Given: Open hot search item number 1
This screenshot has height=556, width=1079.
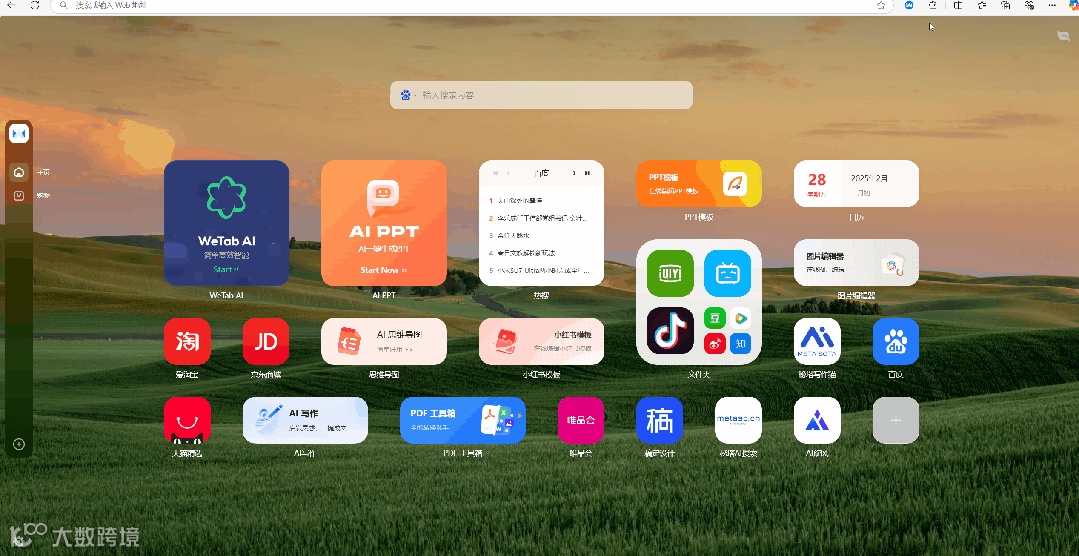Looking at the screenshot, I should pos(516,200).
